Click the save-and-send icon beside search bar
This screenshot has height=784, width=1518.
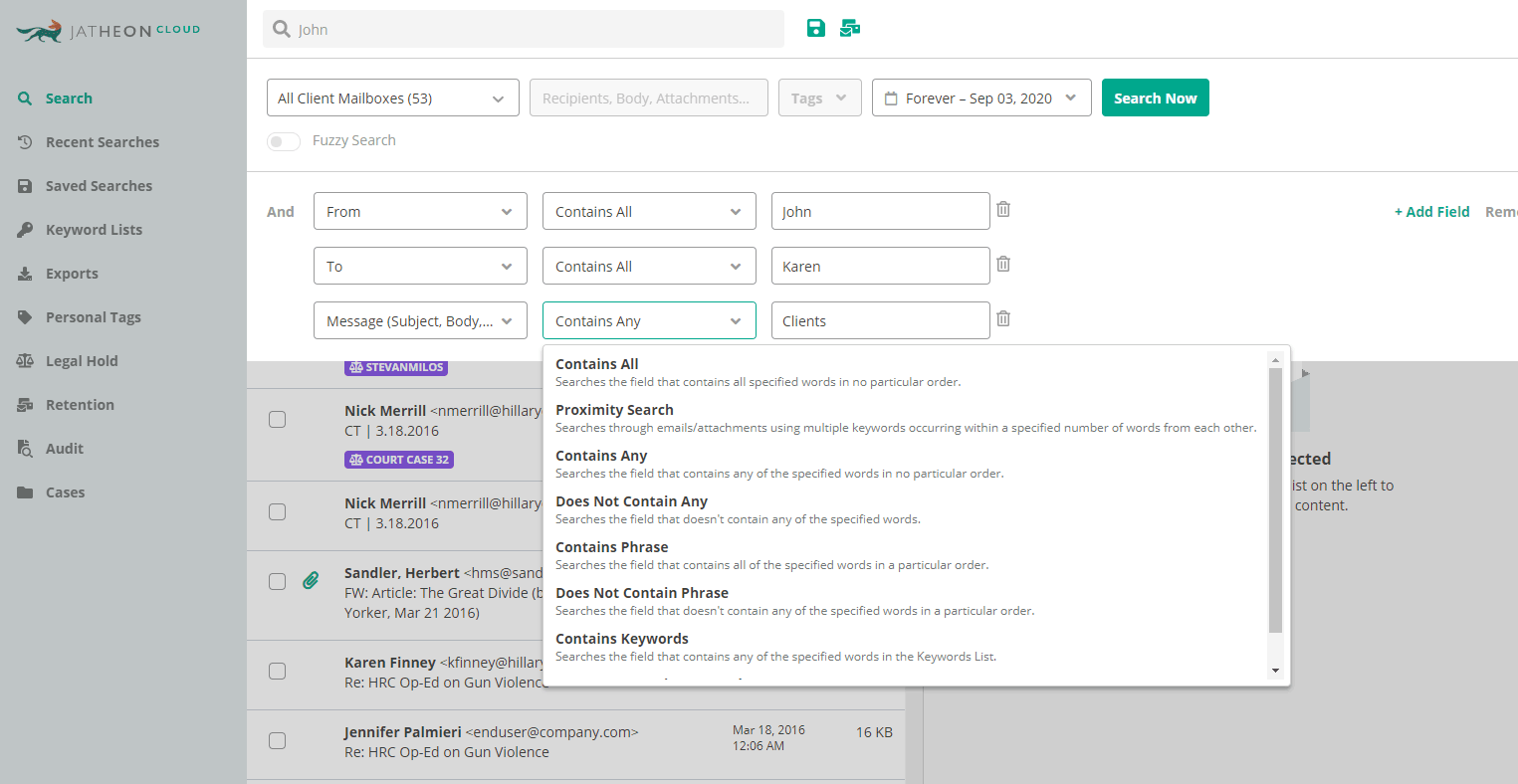click(850, 28)
